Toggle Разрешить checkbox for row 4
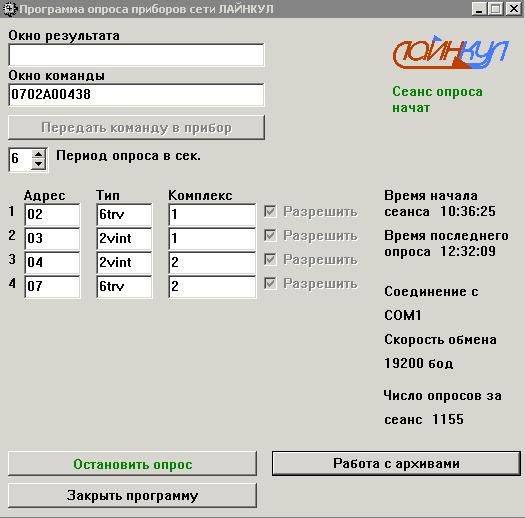Screen dimensions: 525x518 pos(270,283)
